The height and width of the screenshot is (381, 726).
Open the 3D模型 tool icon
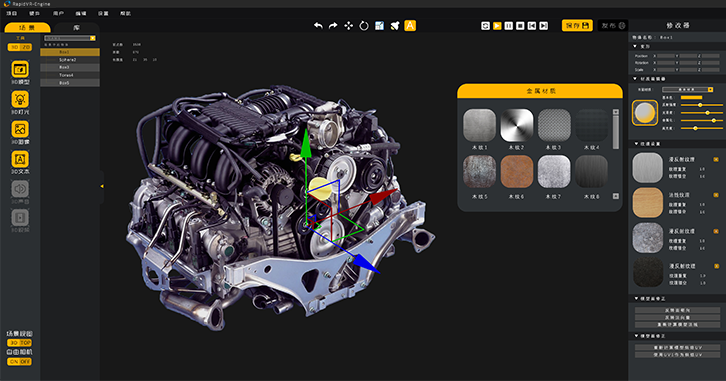click(20, 69)
